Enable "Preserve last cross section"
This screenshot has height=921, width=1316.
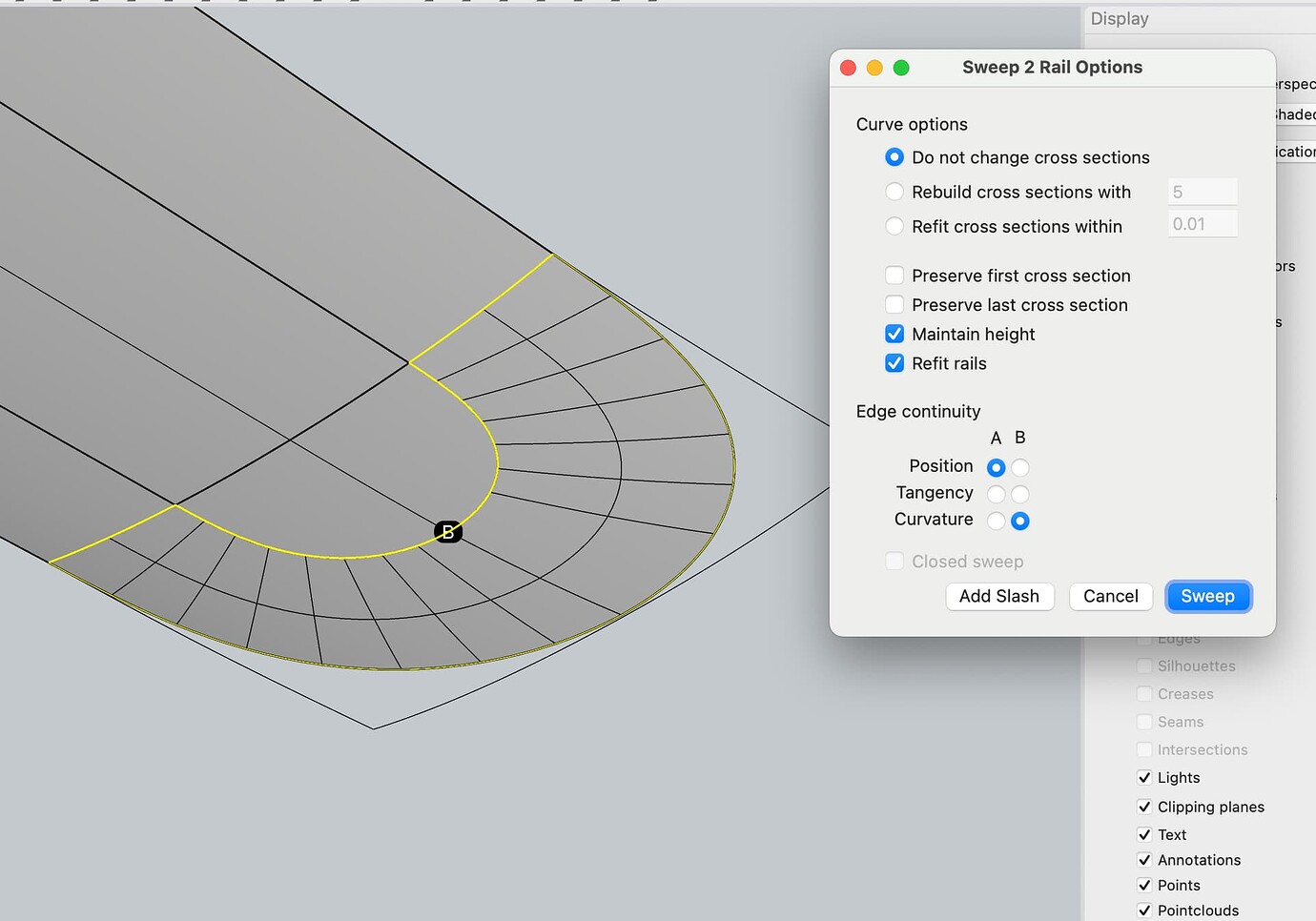pyautogui.click(x=894, y=304)
